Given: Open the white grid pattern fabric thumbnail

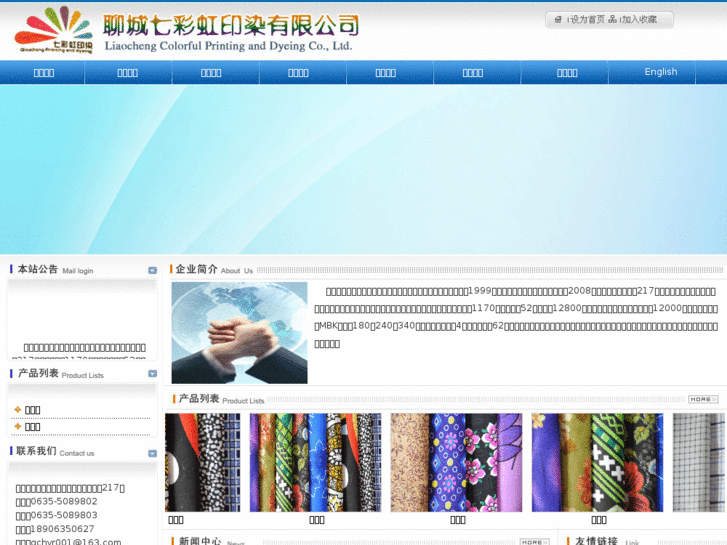Looking at the screenshot, I should point(700,462).
